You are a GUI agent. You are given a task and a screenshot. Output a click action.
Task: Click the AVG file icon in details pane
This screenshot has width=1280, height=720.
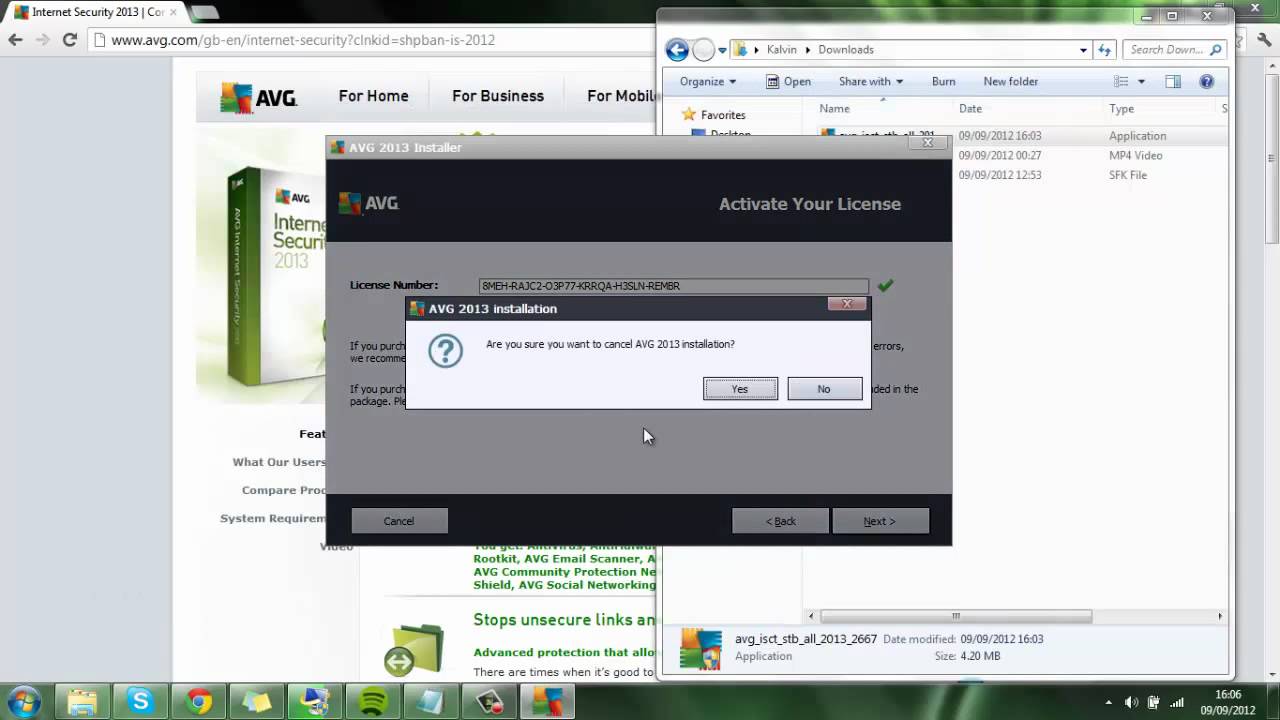[x=701, y=649]
